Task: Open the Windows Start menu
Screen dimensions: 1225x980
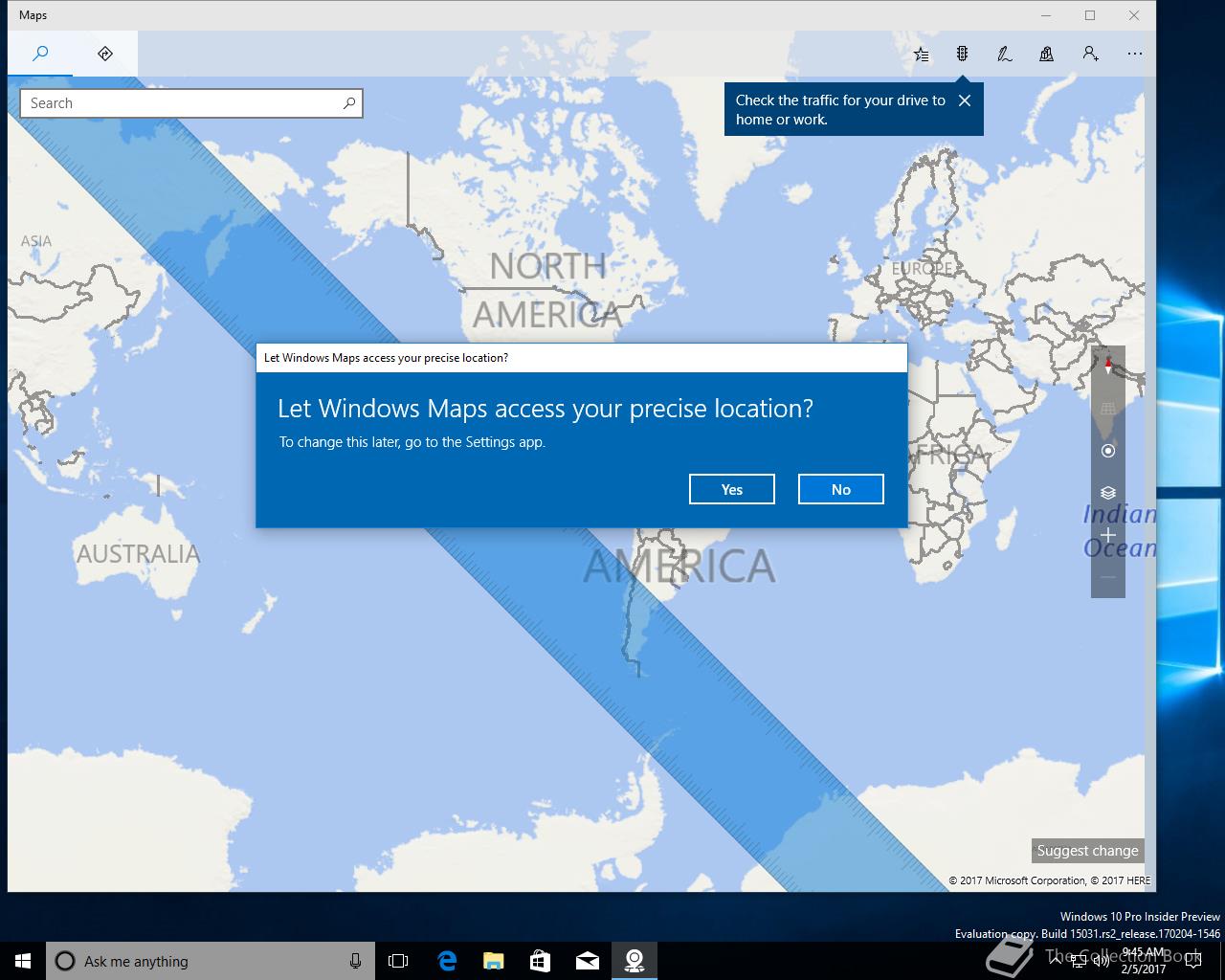Action: coord(23,961)
